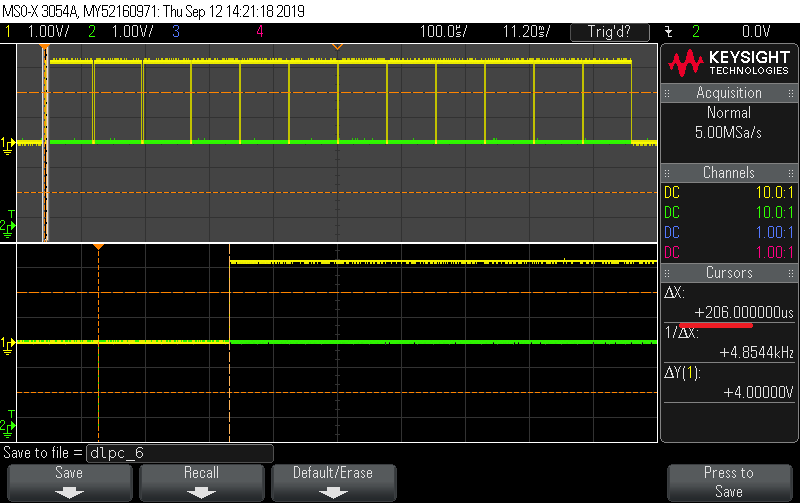This screenshot has width=800, height=503.
Task: Open the Acquisition panel header
Action: pos(729,93)
